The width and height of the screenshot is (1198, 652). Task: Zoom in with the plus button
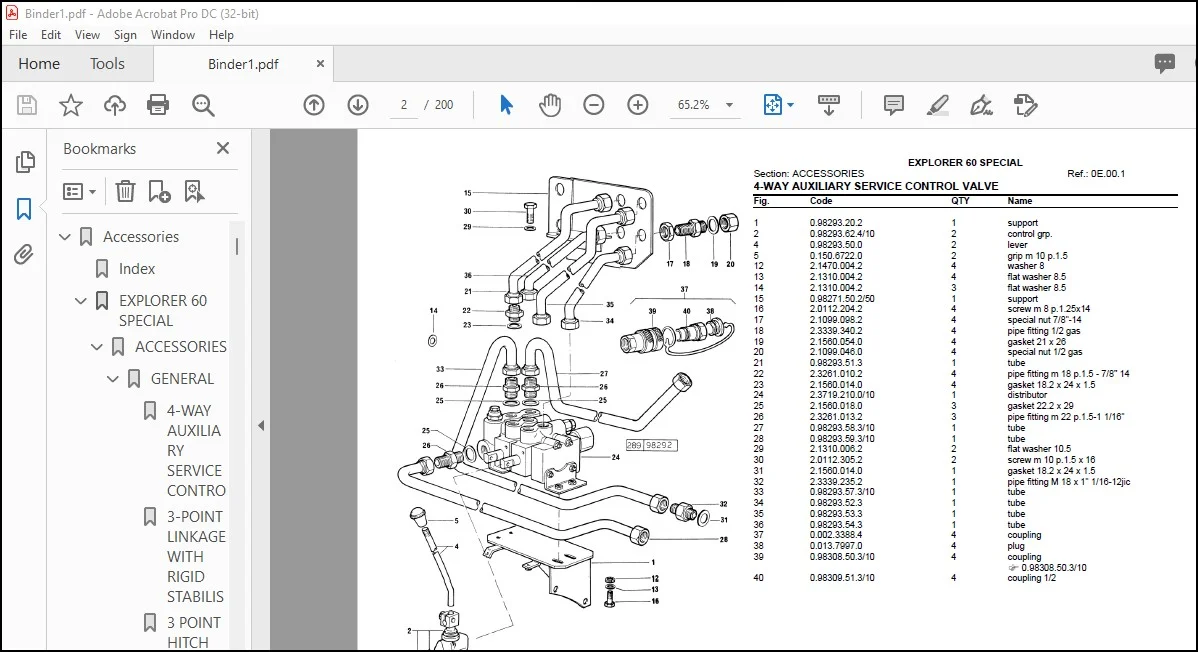point(637,105)
